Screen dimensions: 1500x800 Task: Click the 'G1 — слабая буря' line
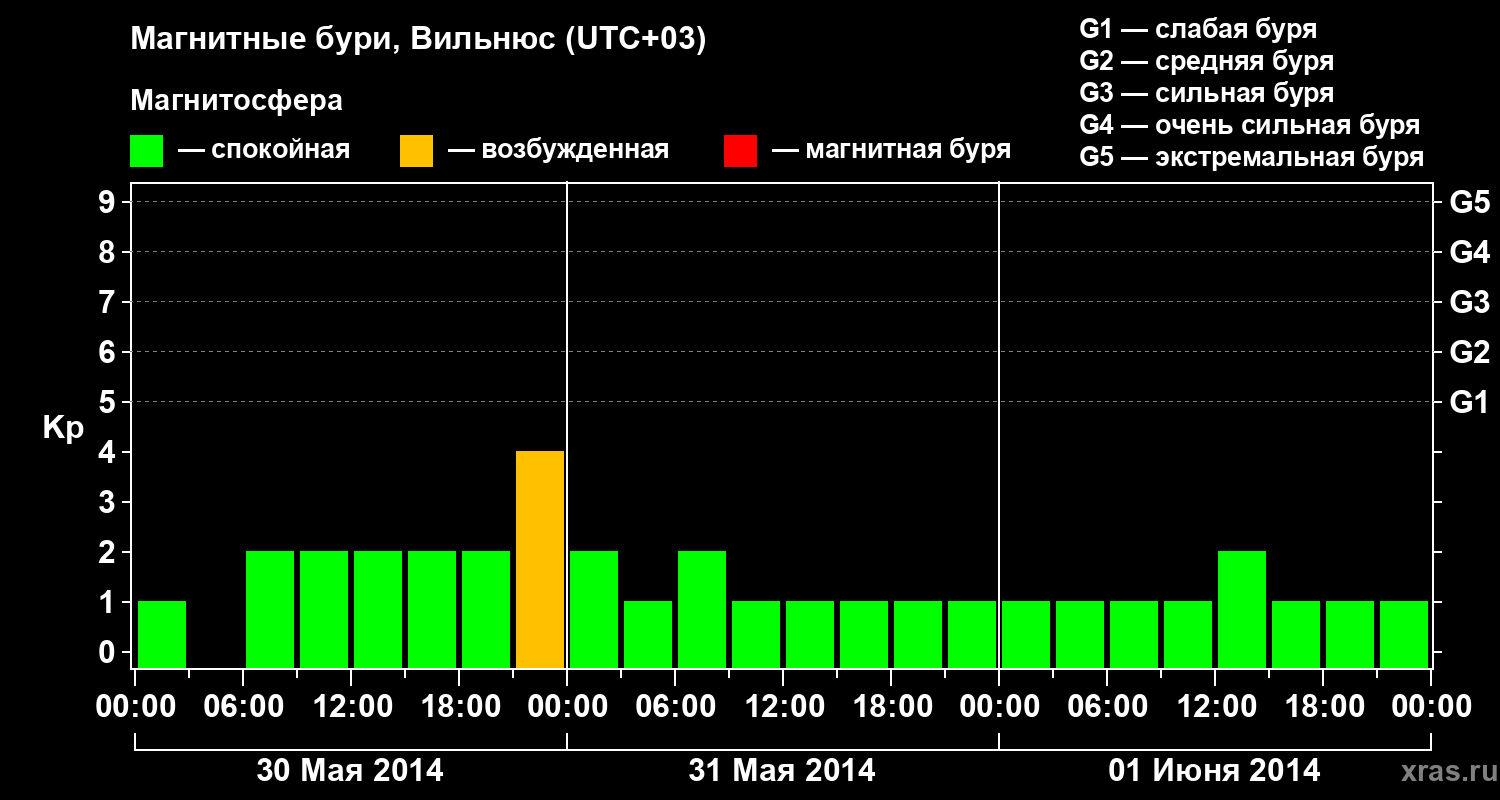(x=1198, y=28)
